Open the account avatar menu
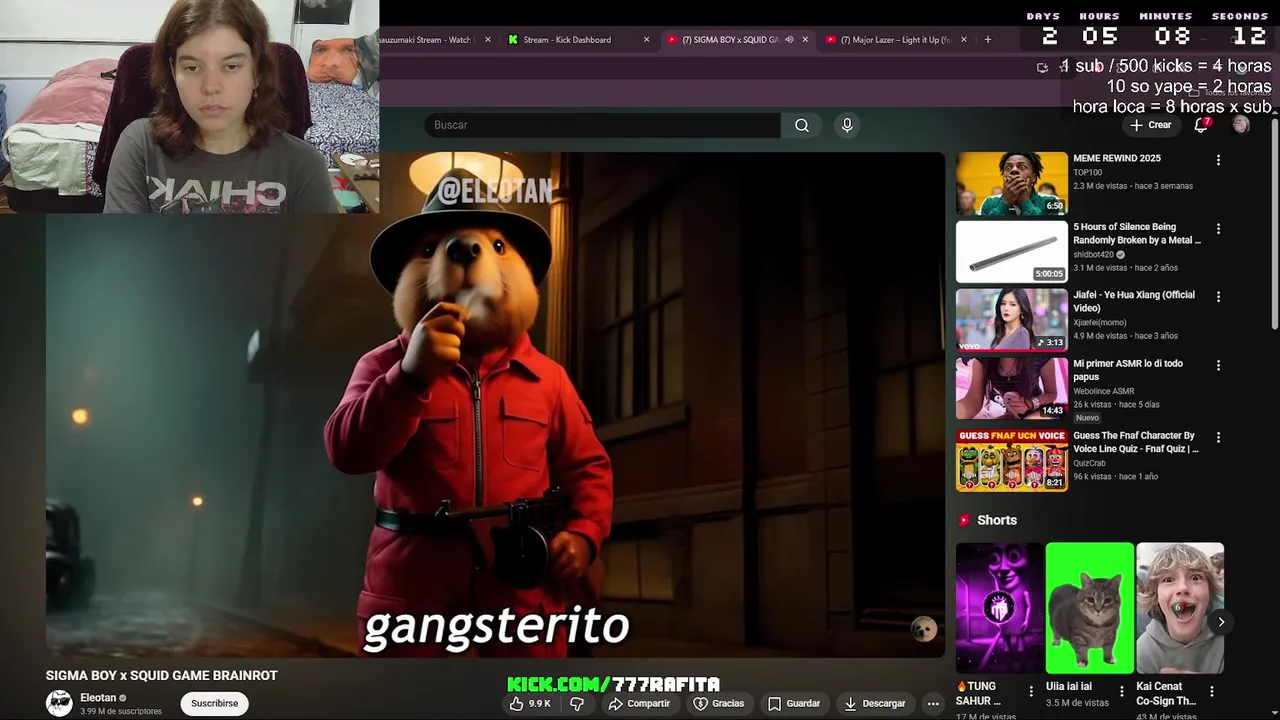This screenshot has height=720, width=1280. [x=1241, y=125]
